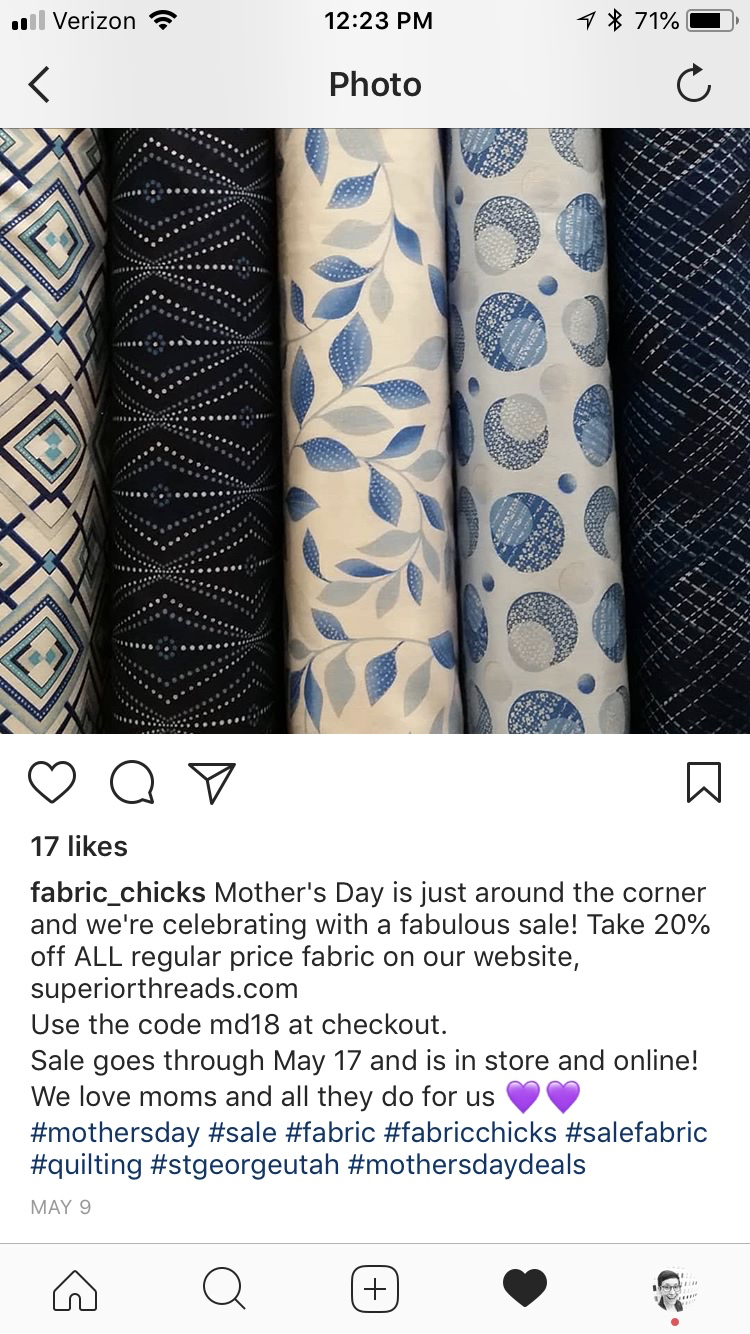Save post with bookmark icon
The image size is (750, 1334).
(x=704, y=783)
